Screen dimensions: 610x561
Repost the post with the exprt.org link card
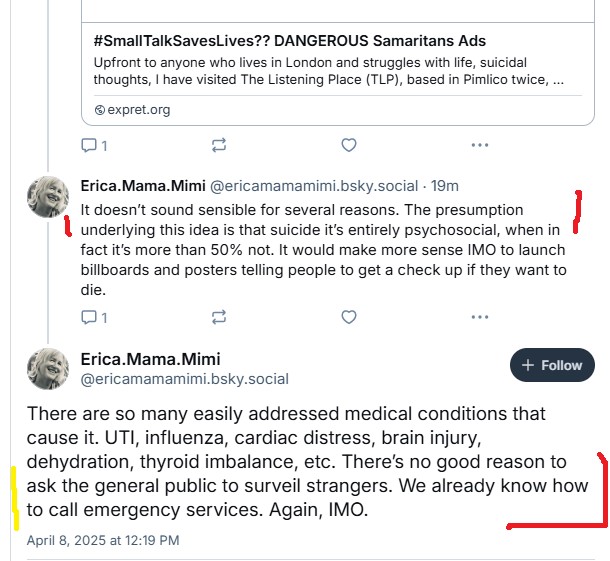(219, 145)
